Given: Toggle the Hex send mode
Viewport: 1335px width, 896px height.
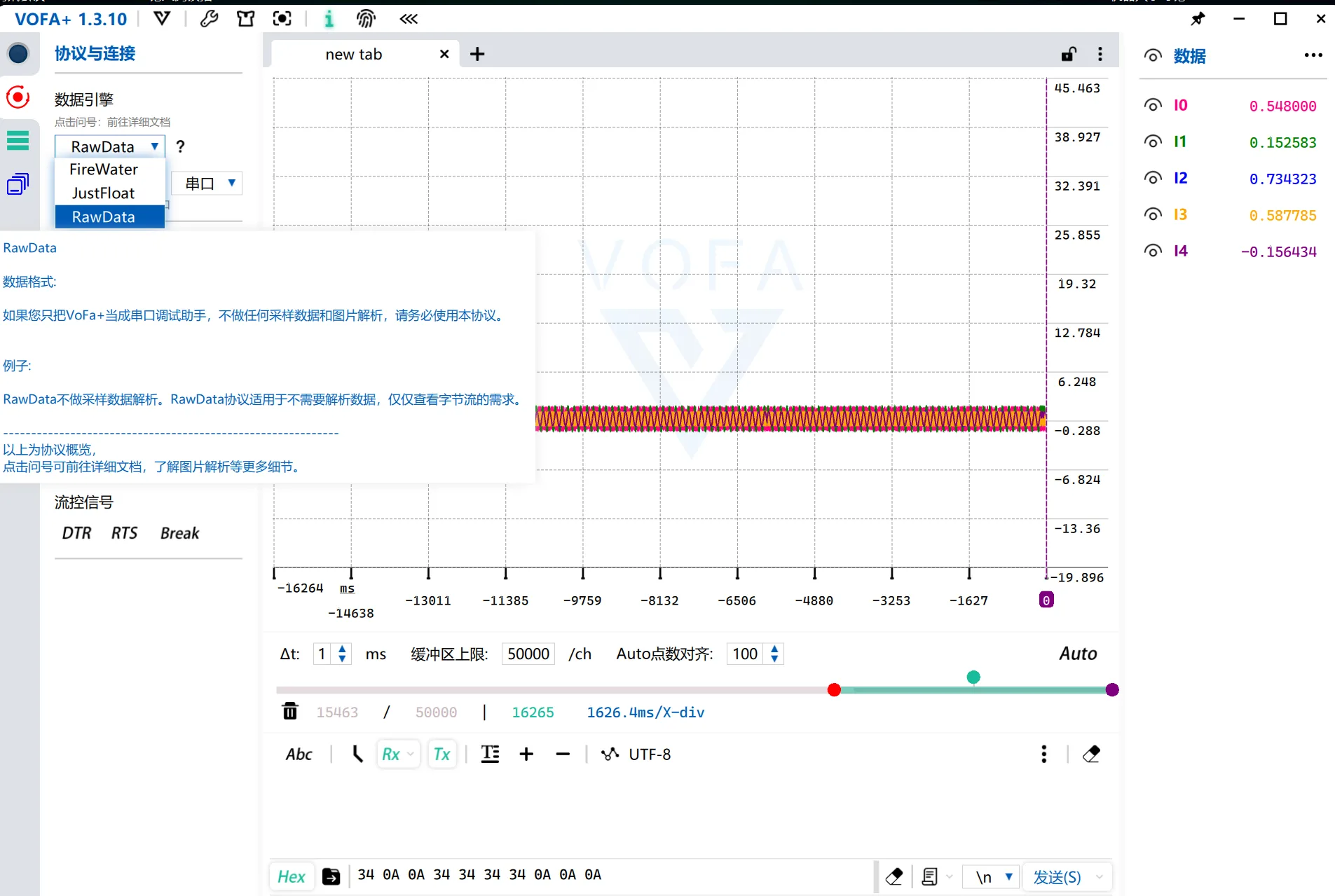Looking at the screenshot, I should pyautogui.click(x=291, y=876).
